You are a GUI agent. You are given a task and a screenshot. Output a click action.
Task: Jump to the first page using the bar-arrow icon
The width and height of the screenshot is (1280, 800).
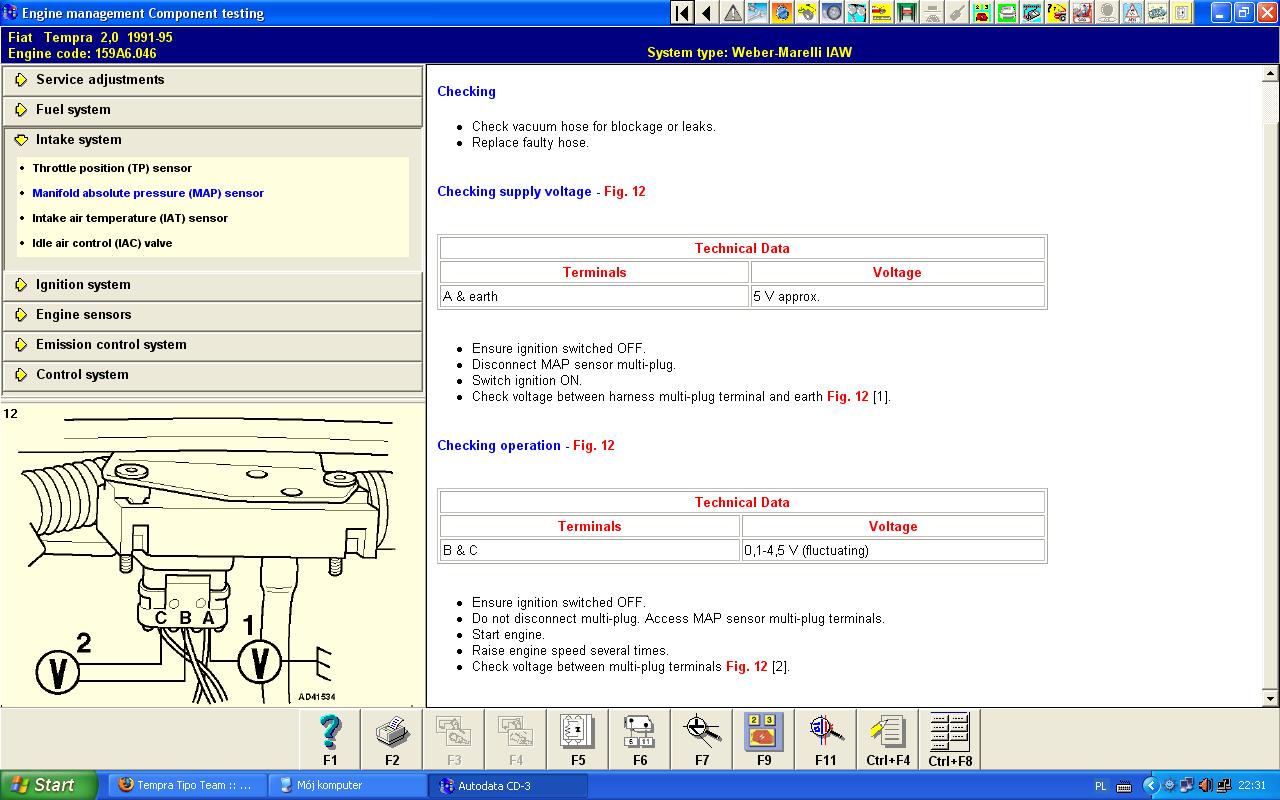682,13
